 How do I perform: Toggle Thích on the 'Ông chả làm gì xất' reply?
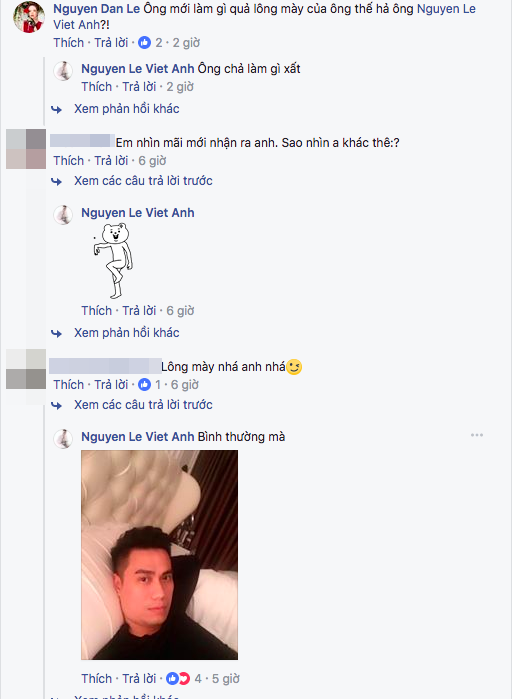[x=96, y=86]
